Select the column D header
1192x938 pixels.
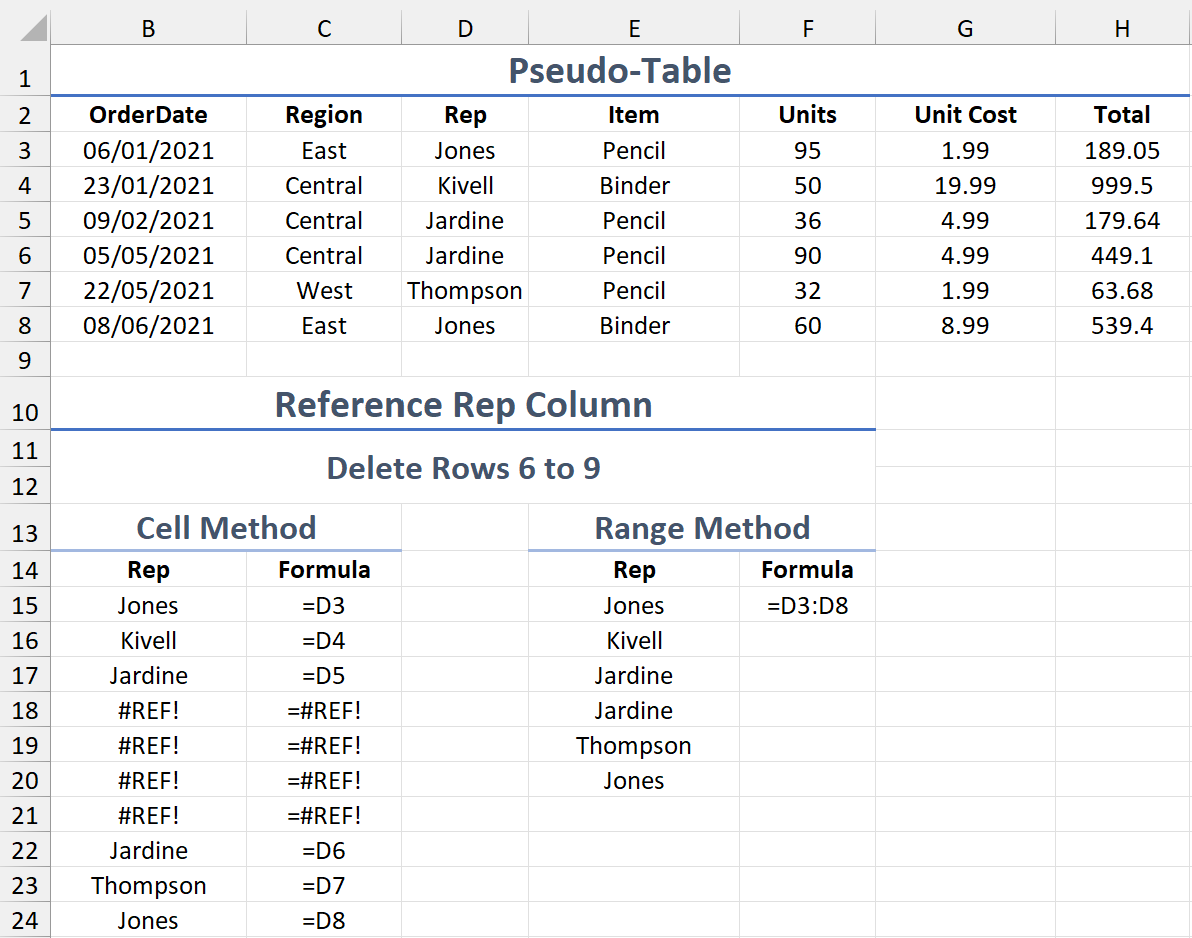pyautogui.click(x=465, y=29)
